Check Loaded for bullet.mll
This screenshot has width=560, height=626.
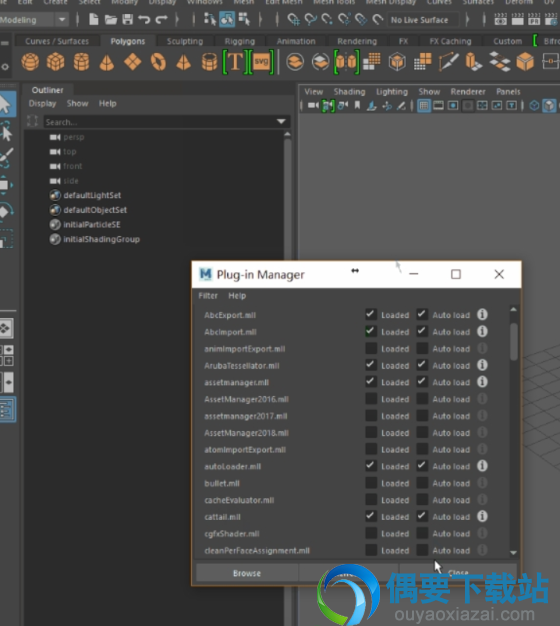coord(371,483)
